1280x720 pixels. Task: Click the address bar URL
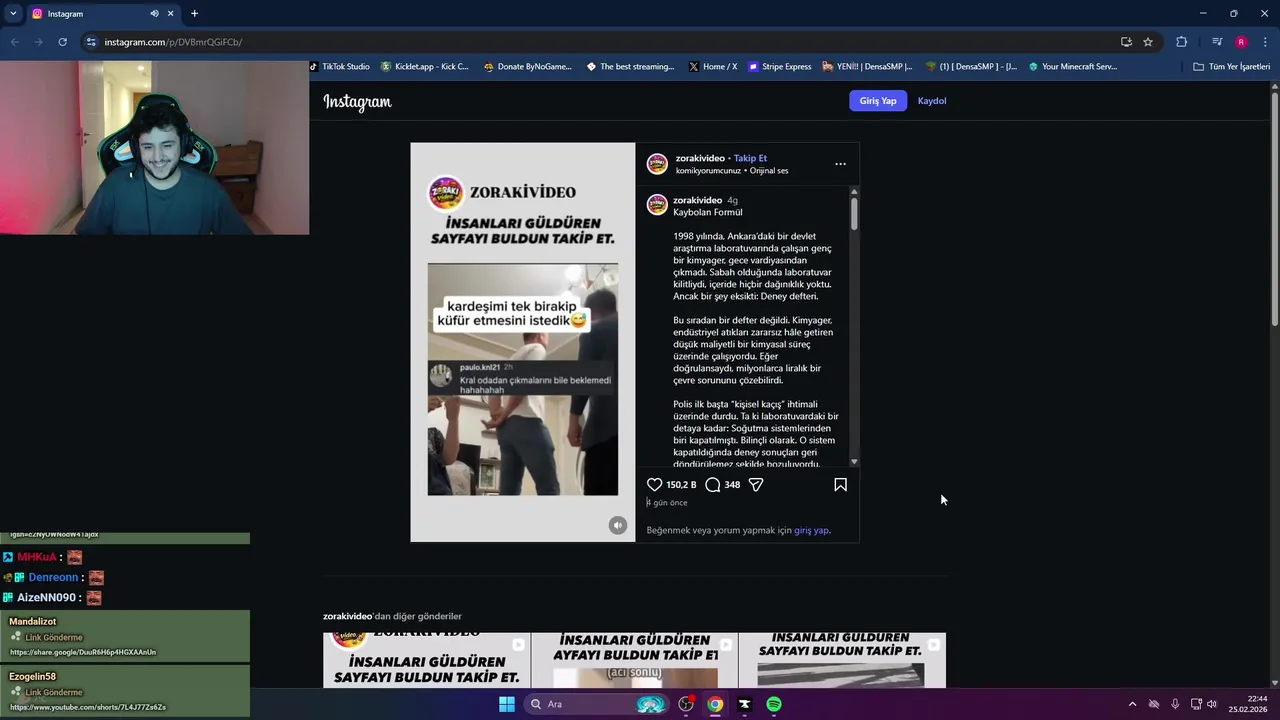173,42
